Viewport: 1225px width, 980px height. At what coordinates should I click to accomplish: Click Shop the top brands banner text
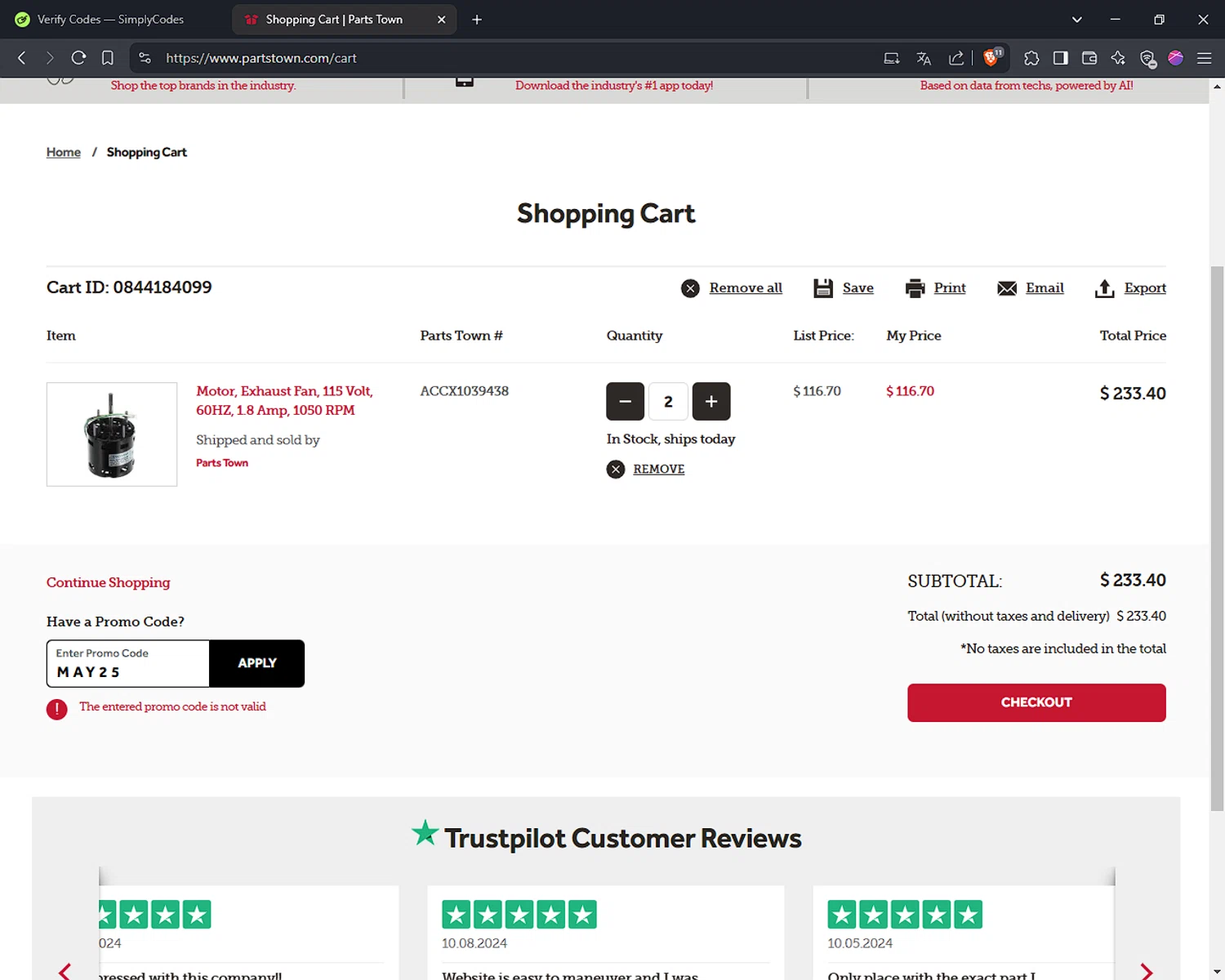(x=203, y=86)
